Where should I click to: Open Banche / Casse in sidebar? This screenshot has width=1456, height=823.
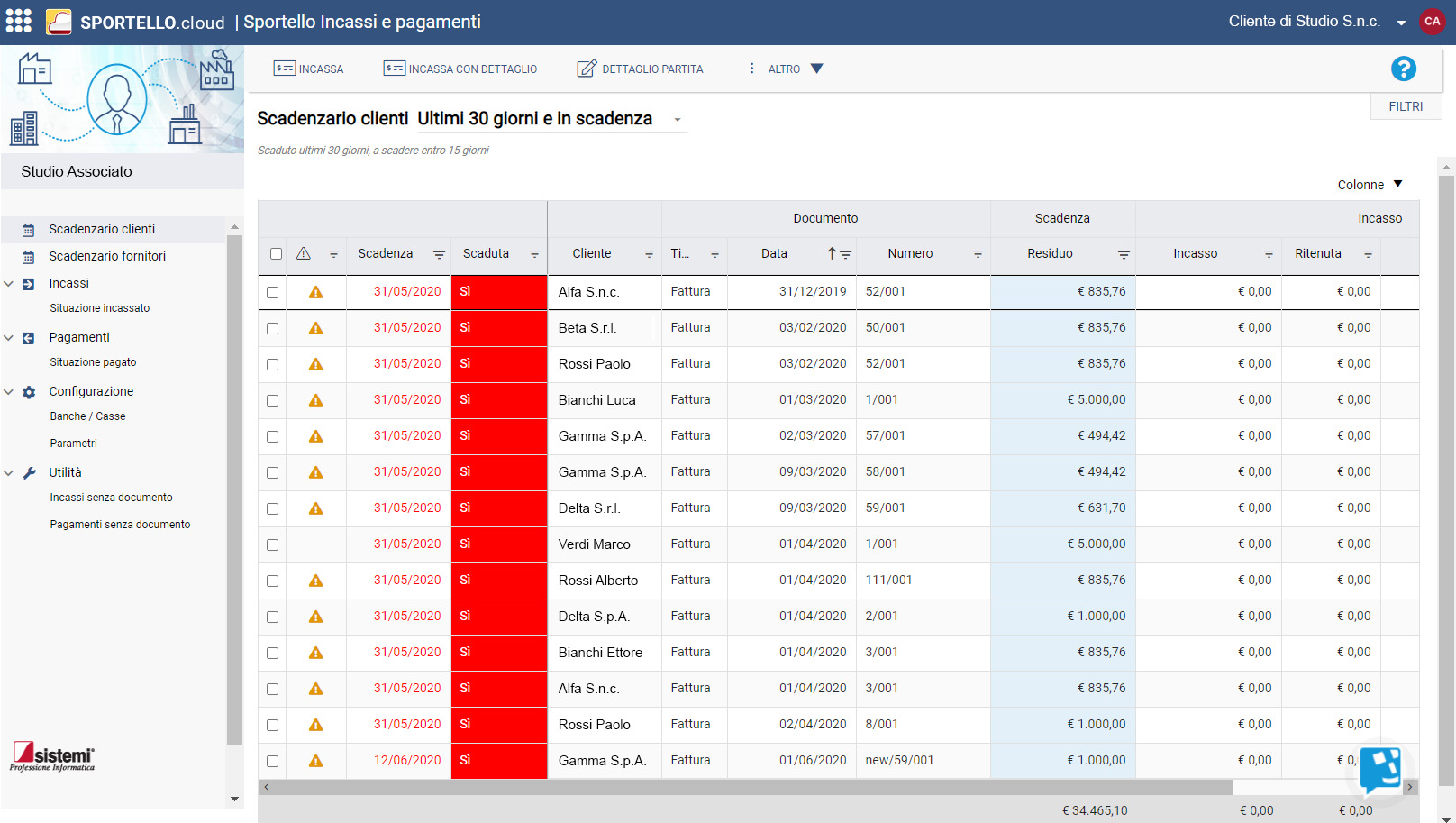tap(87, 416)
